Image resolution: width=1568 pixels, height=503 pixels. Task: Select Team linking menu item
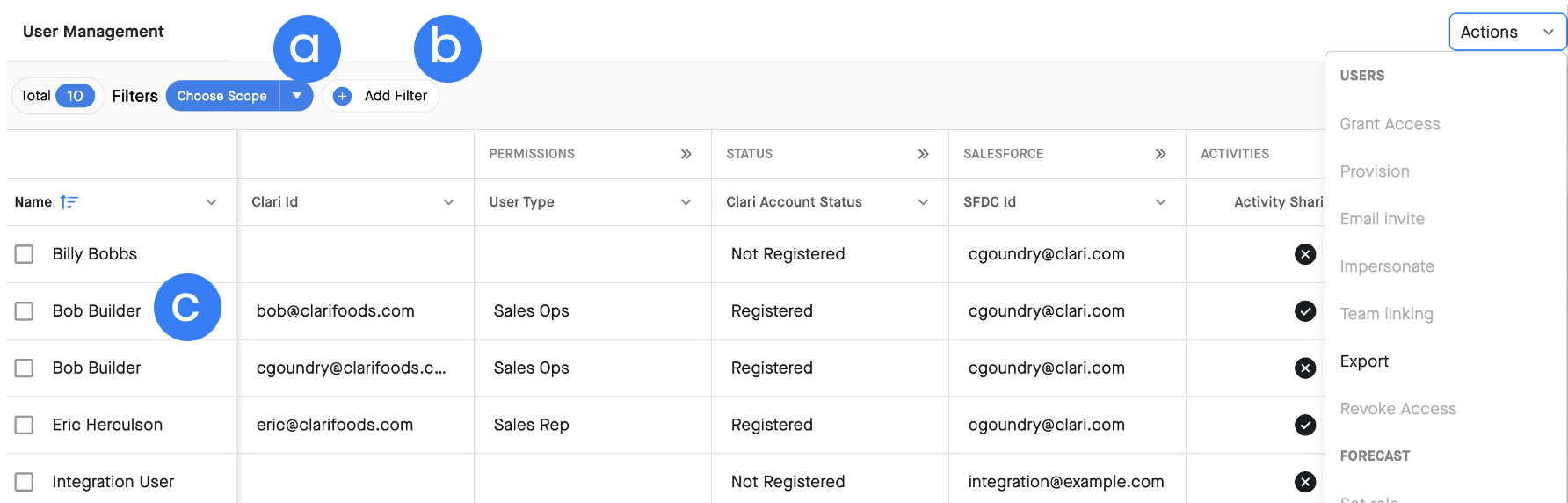point(1386,314)
